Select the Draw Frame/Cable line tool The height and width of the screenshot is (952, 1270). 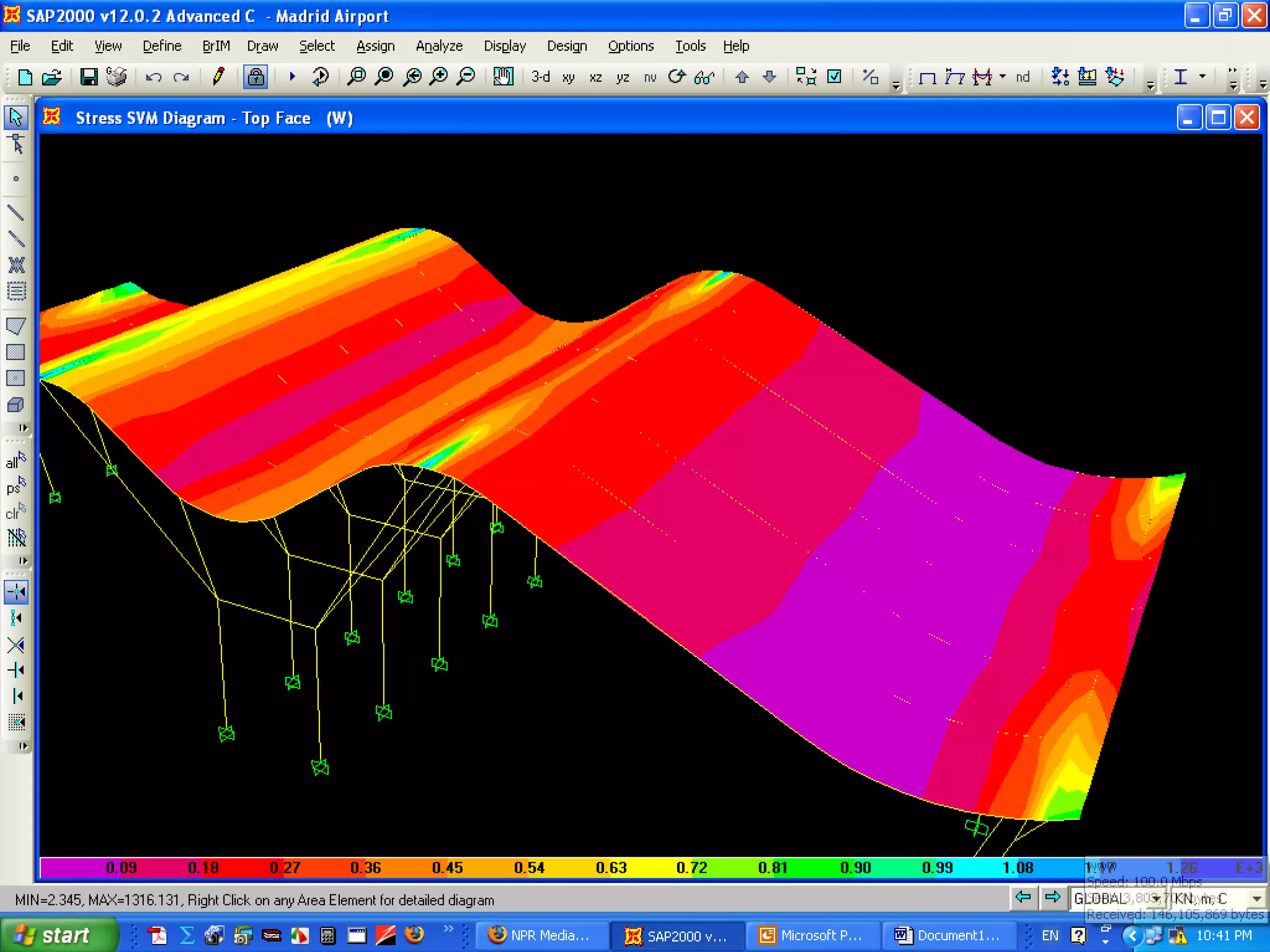click(x=16, y=213)
